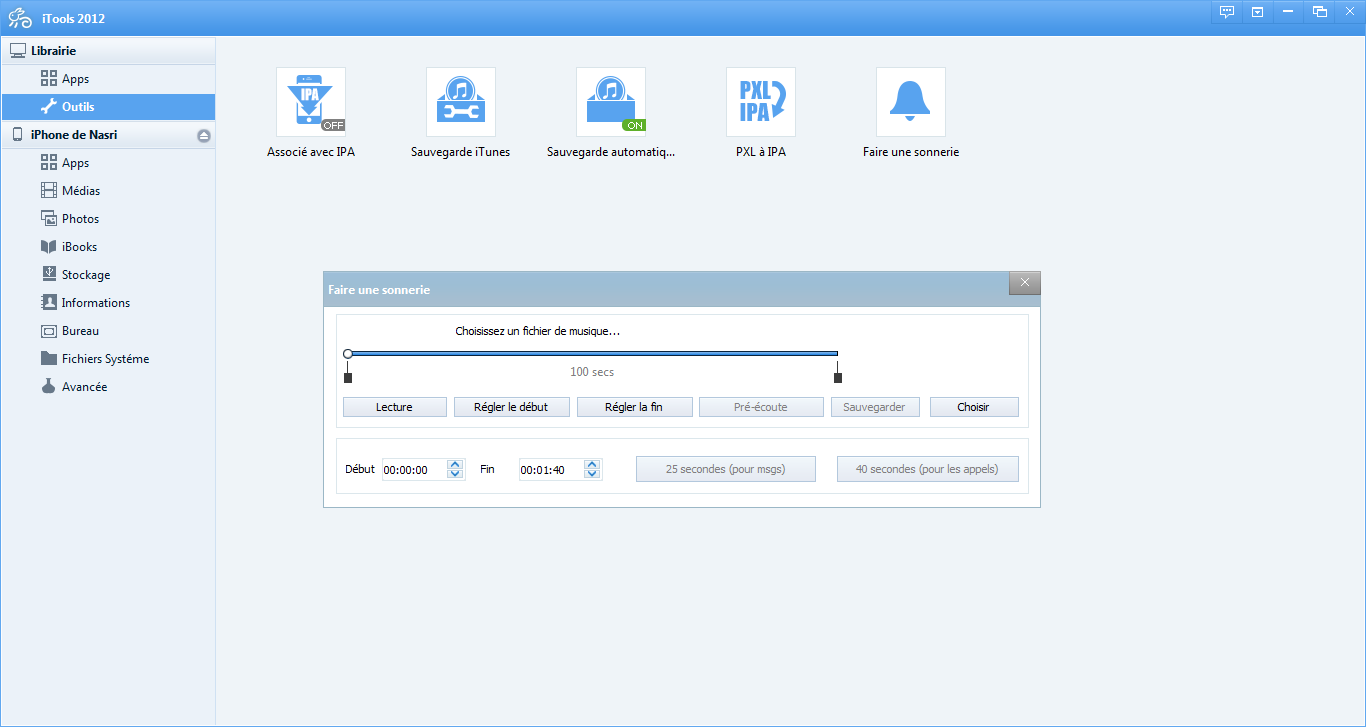Open the Photos section
The width and height of the screenshot is (1366, 727).
[108, 219]
